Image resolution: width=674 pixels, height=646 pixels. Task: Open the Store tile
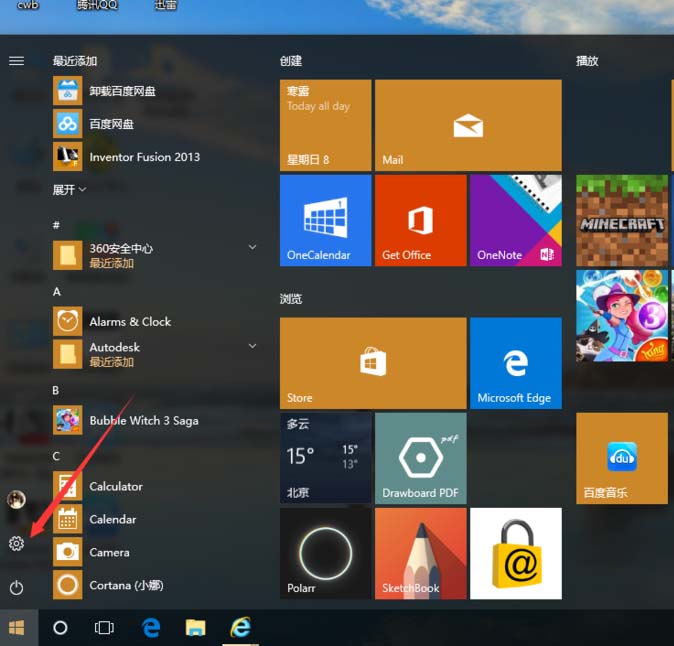coord(372,364)
